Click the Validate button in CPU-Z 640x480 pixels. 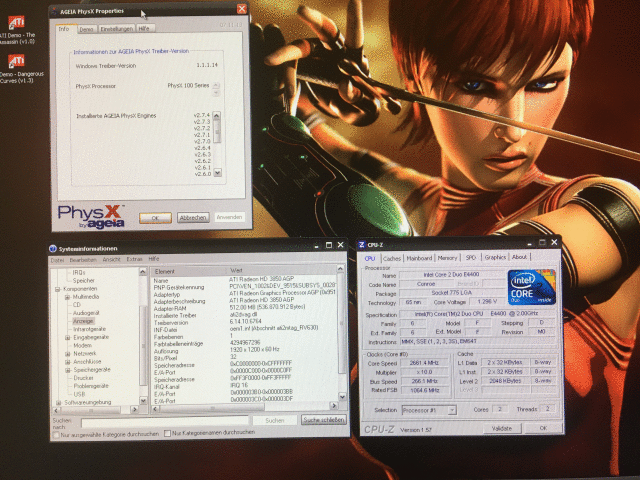click(502, 428)
